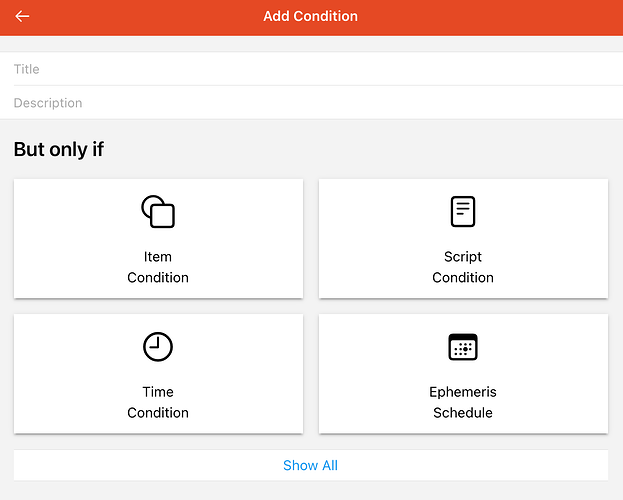Focus the Description input field
The image size is (623, 500).
[x=311, y=103]
